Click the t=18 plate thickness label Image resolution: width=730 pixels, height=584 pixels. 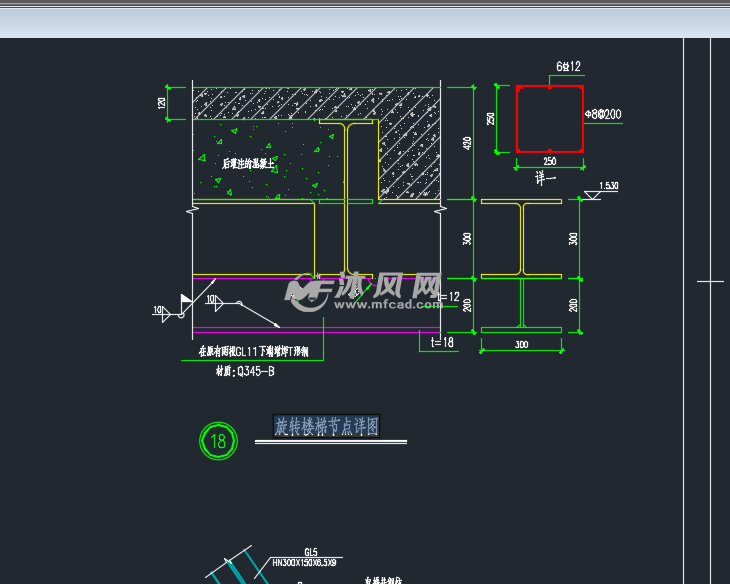tap(442, 342)
